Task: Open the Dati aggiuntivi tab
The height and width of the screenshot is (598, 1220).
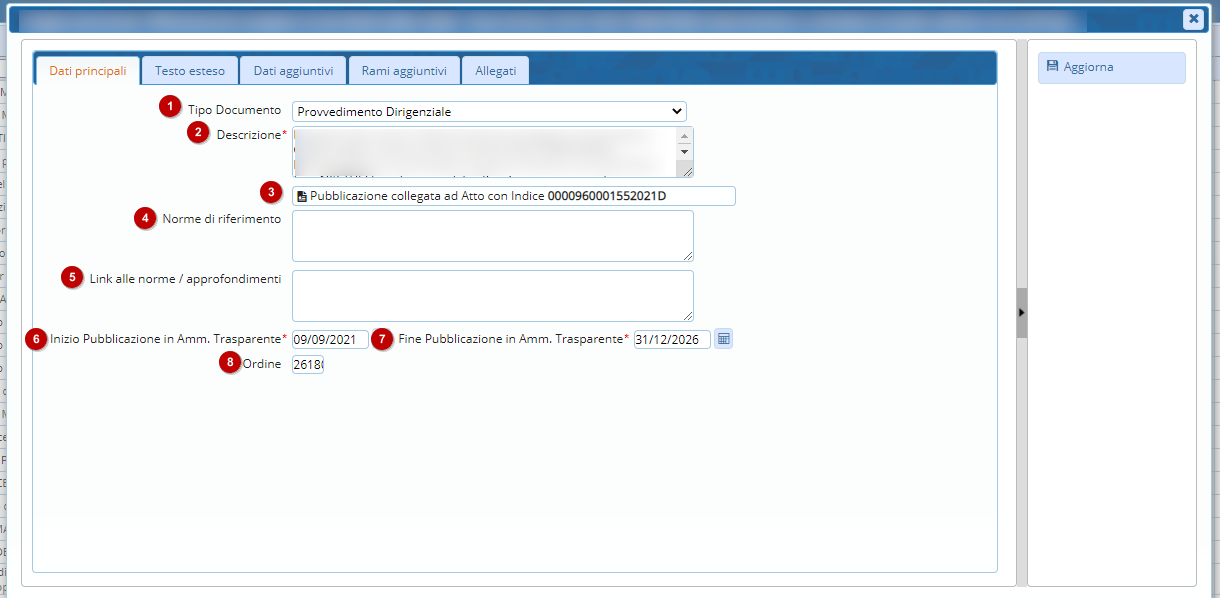Action: click(293, 71)
